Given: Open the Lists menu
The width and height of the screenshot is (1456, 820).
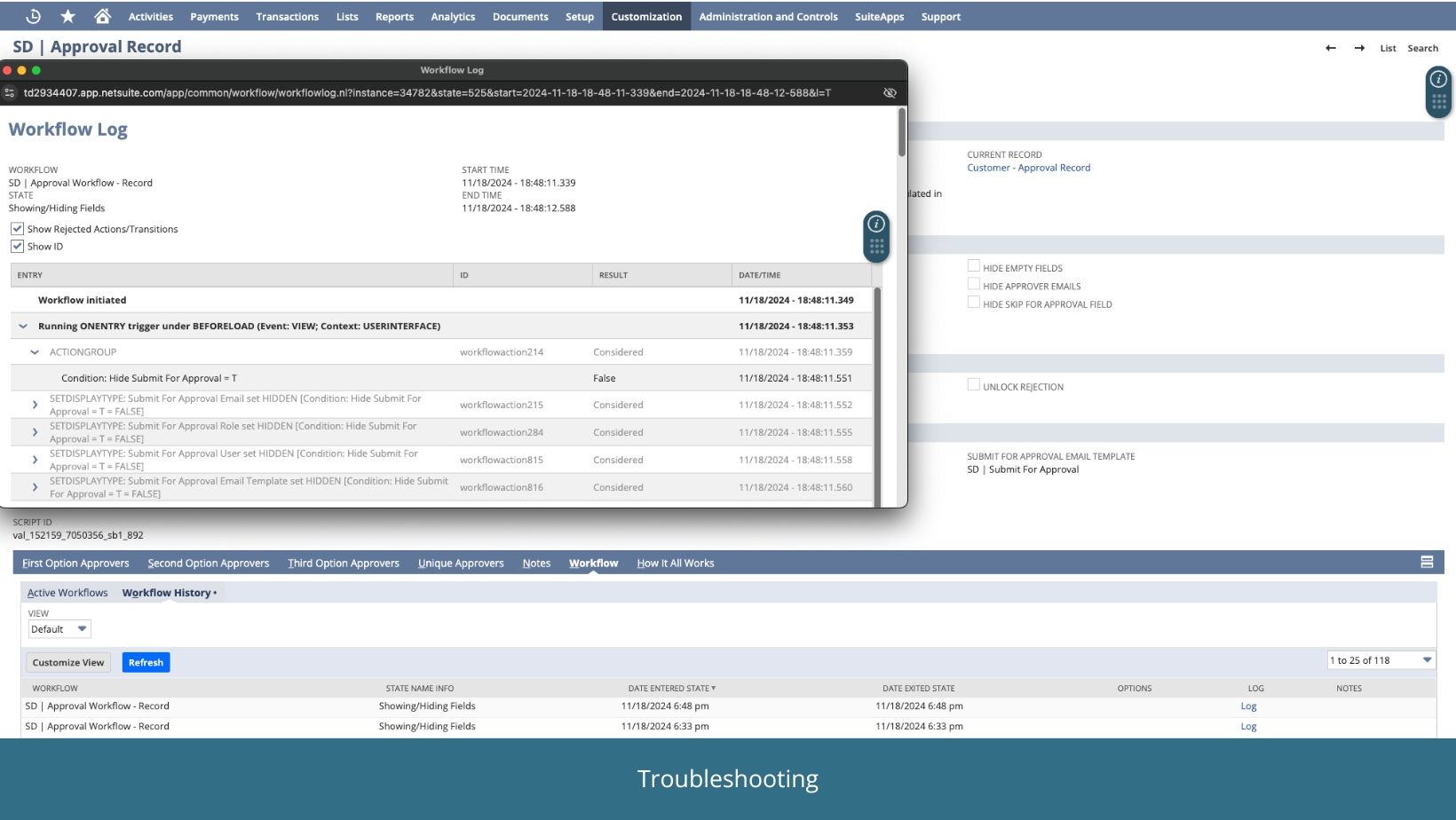Looking at the screenshot, I should [347, 16].
